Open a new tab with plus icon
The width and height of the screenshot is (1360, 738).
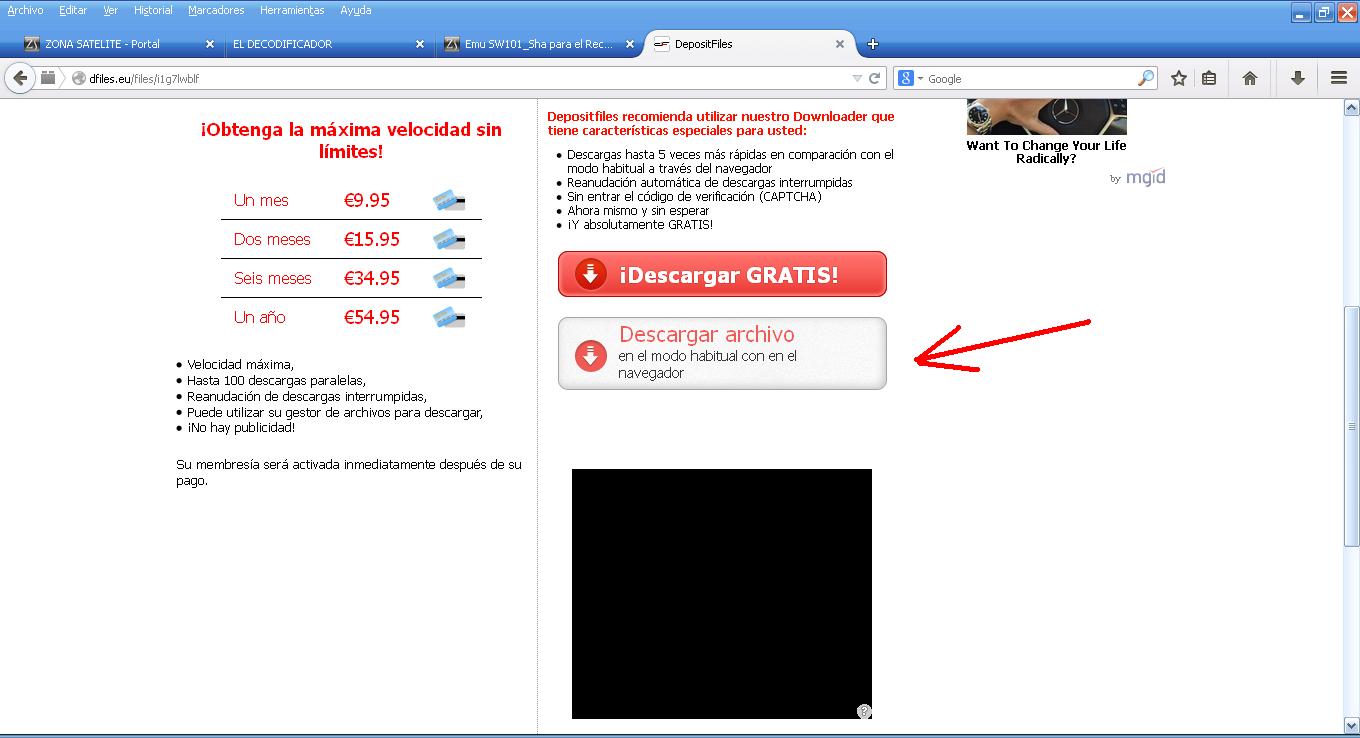(873, 44)
